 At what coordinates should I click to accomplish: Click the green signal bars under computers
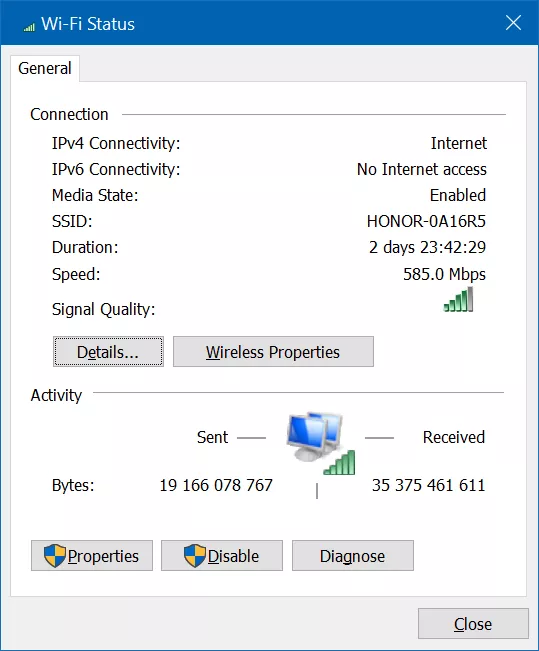(339, 462)
